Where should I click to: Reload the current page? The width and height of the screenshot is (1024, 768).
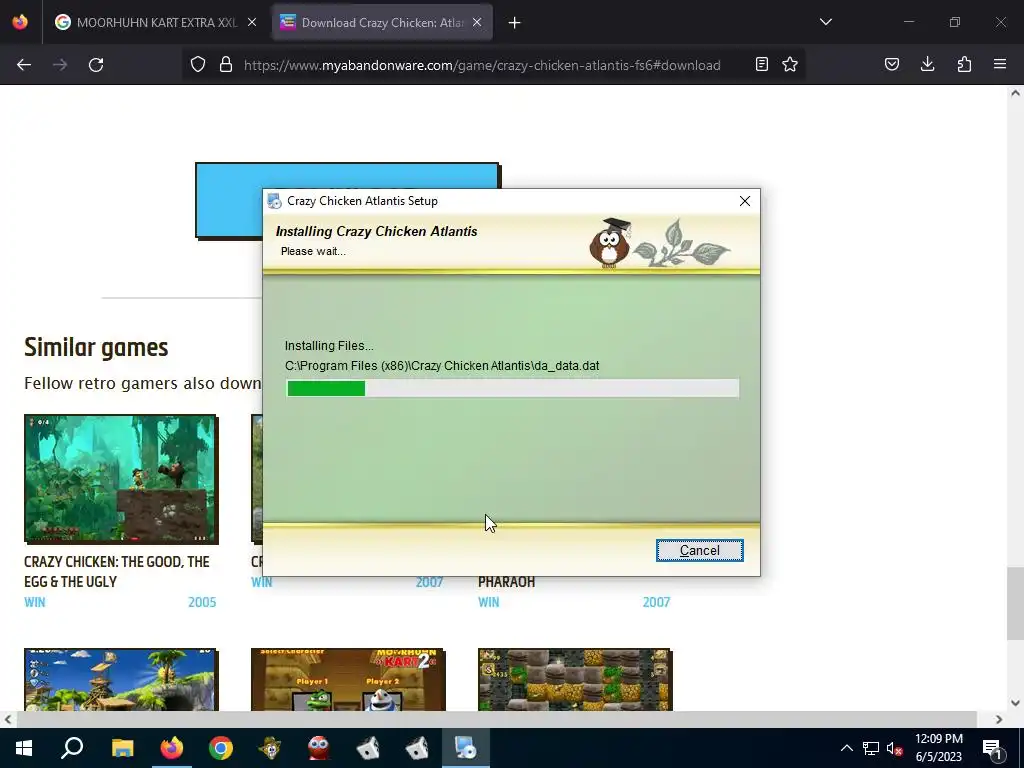tap(96, 65)
